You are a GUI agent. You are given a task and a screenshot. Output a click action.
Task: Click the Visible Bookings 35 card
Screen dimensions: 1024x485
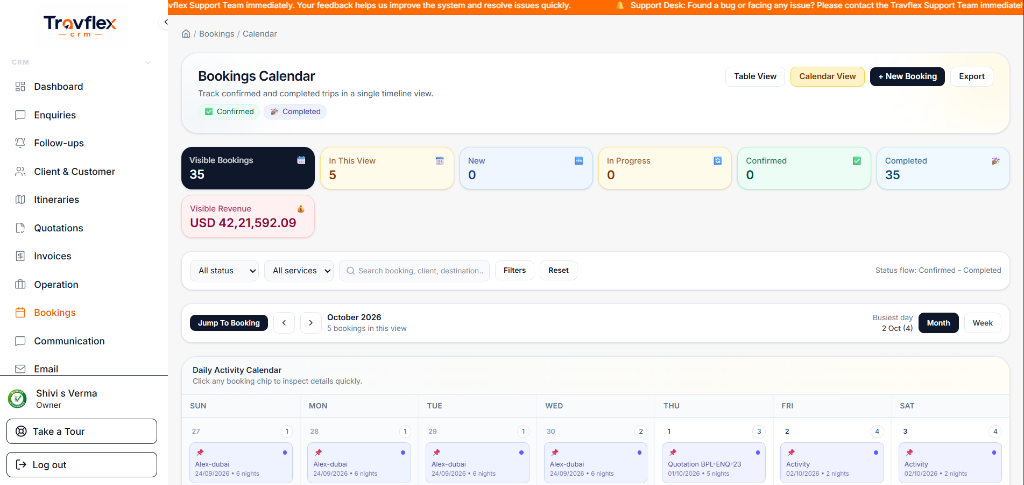click(248, 168)
